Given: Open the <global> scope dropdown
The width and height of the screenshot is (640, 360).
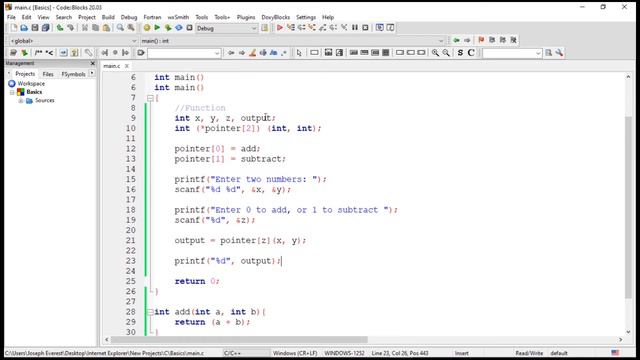Looking at the screenshot, I should [73, 41].
